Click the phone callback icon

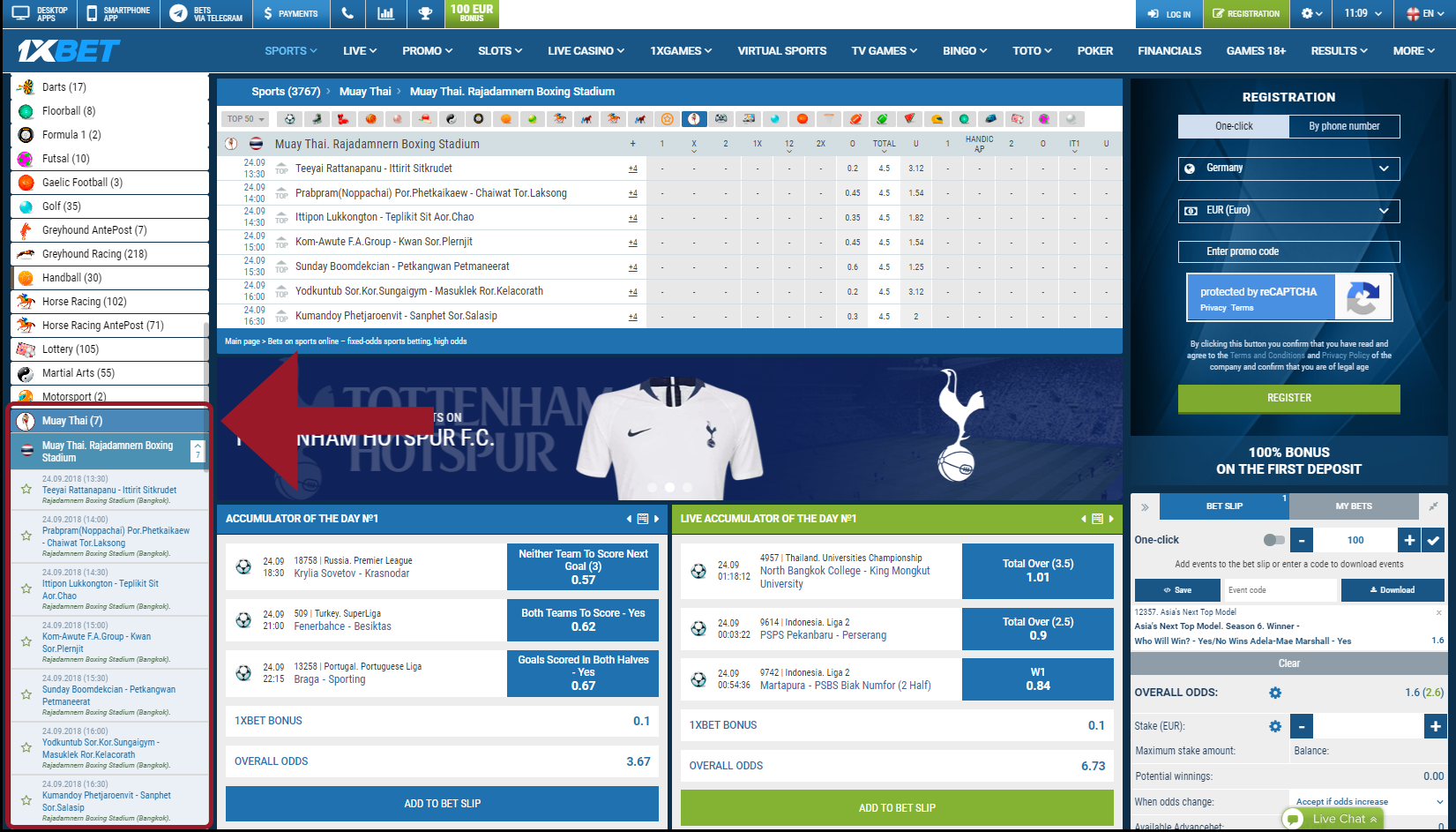[x=347, y=13]
